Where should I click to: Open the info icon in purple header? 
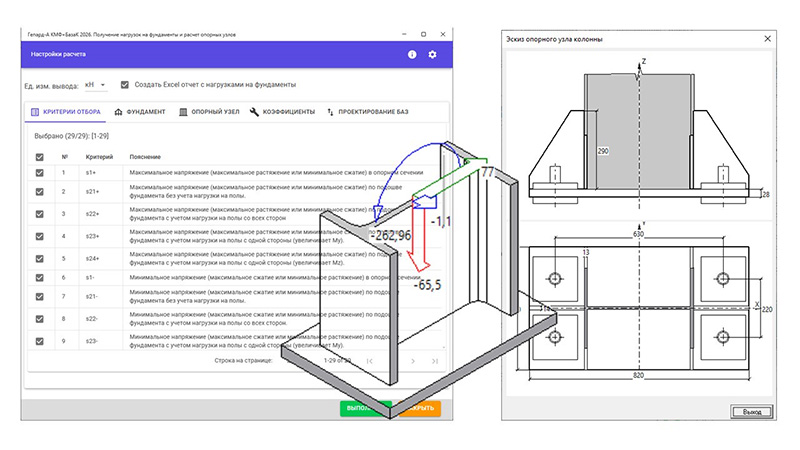click(411, 54)
